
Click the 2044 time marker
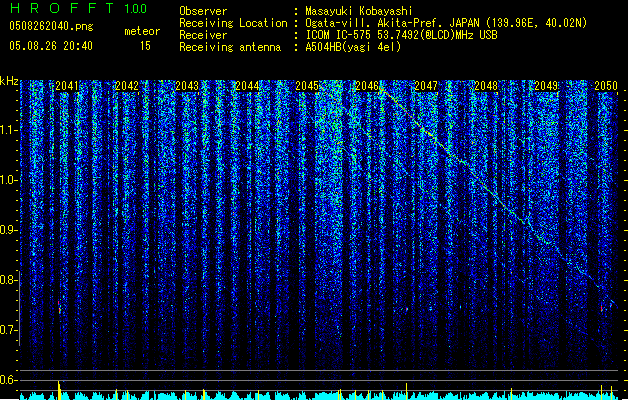pyautogui.click(x=247, y=86)
